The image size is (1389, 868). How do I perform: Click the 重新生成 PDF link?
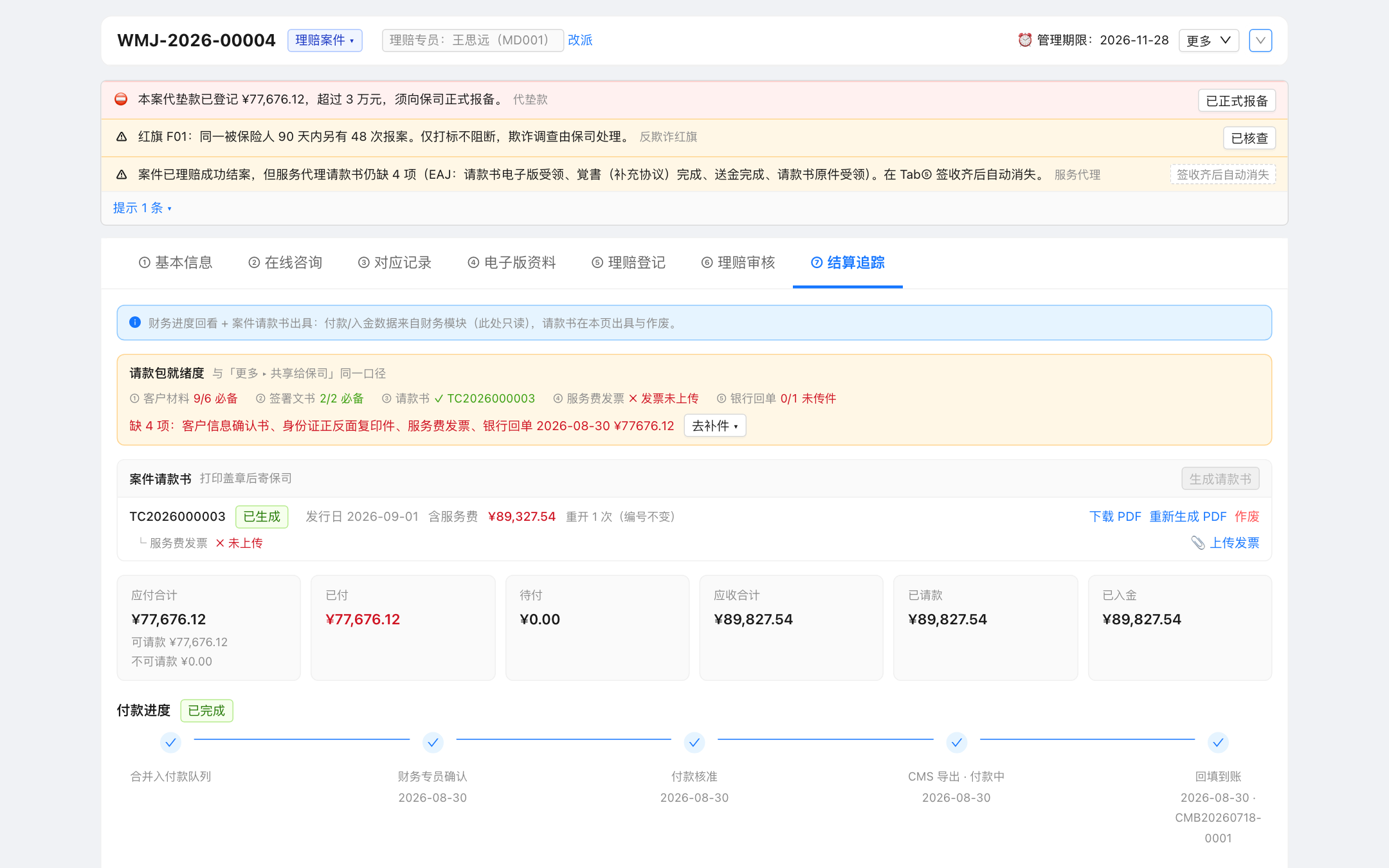click(1188, 516)
